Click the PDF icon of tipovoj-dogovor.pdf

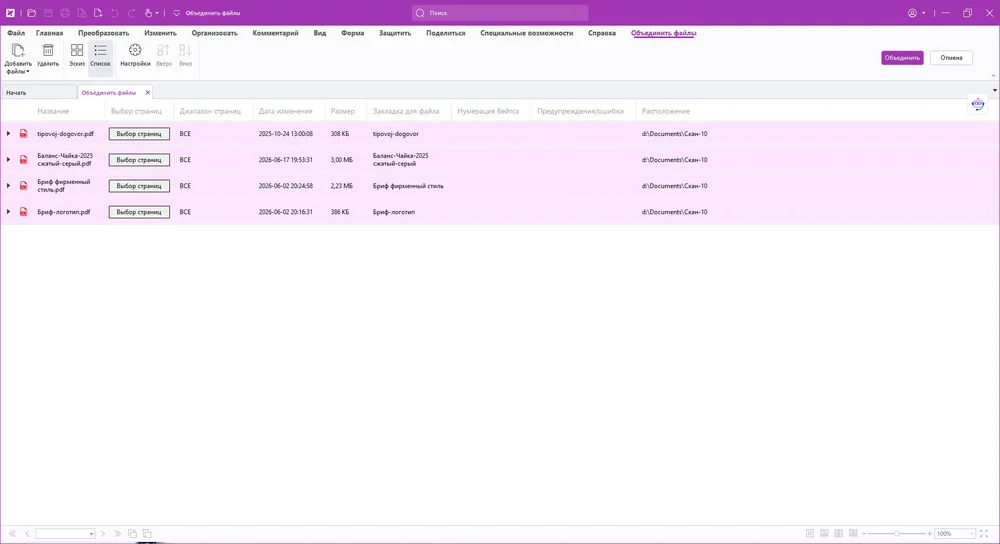(x=24, y=134)
